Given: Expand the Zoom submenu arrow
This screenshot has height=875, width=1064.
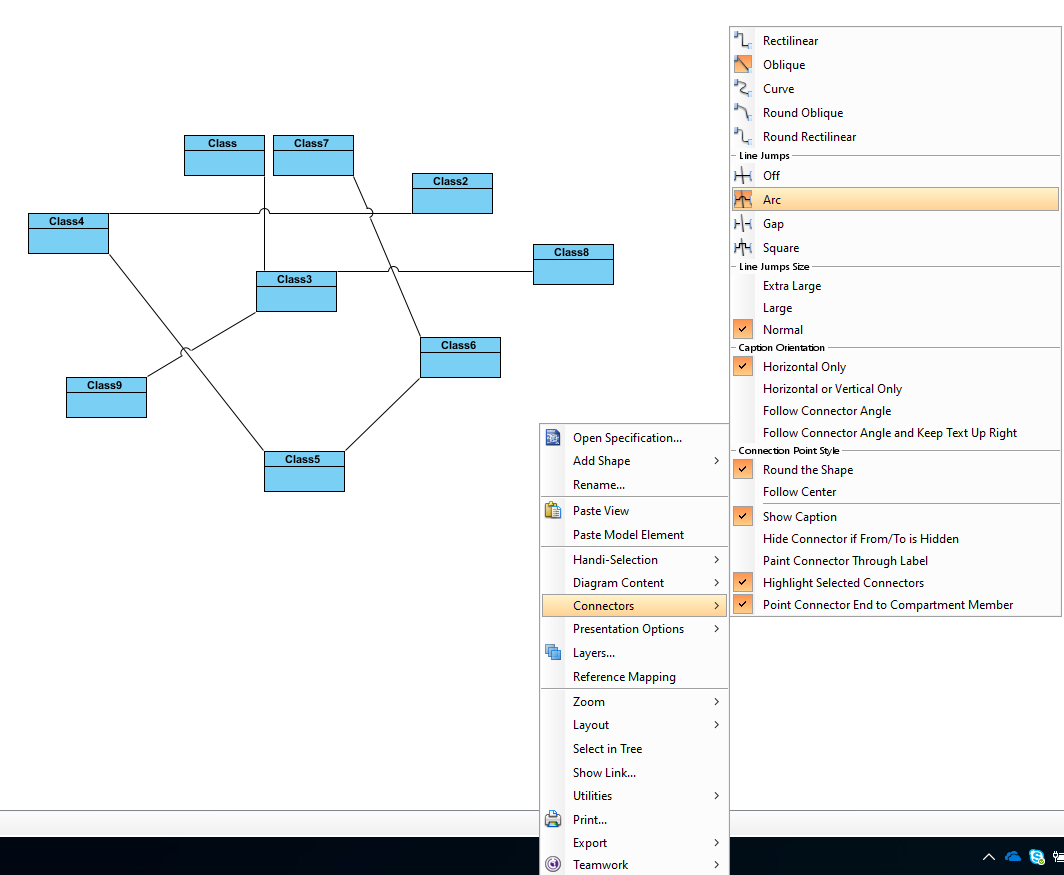Looking at the screenshot, I should coord(717,701).
